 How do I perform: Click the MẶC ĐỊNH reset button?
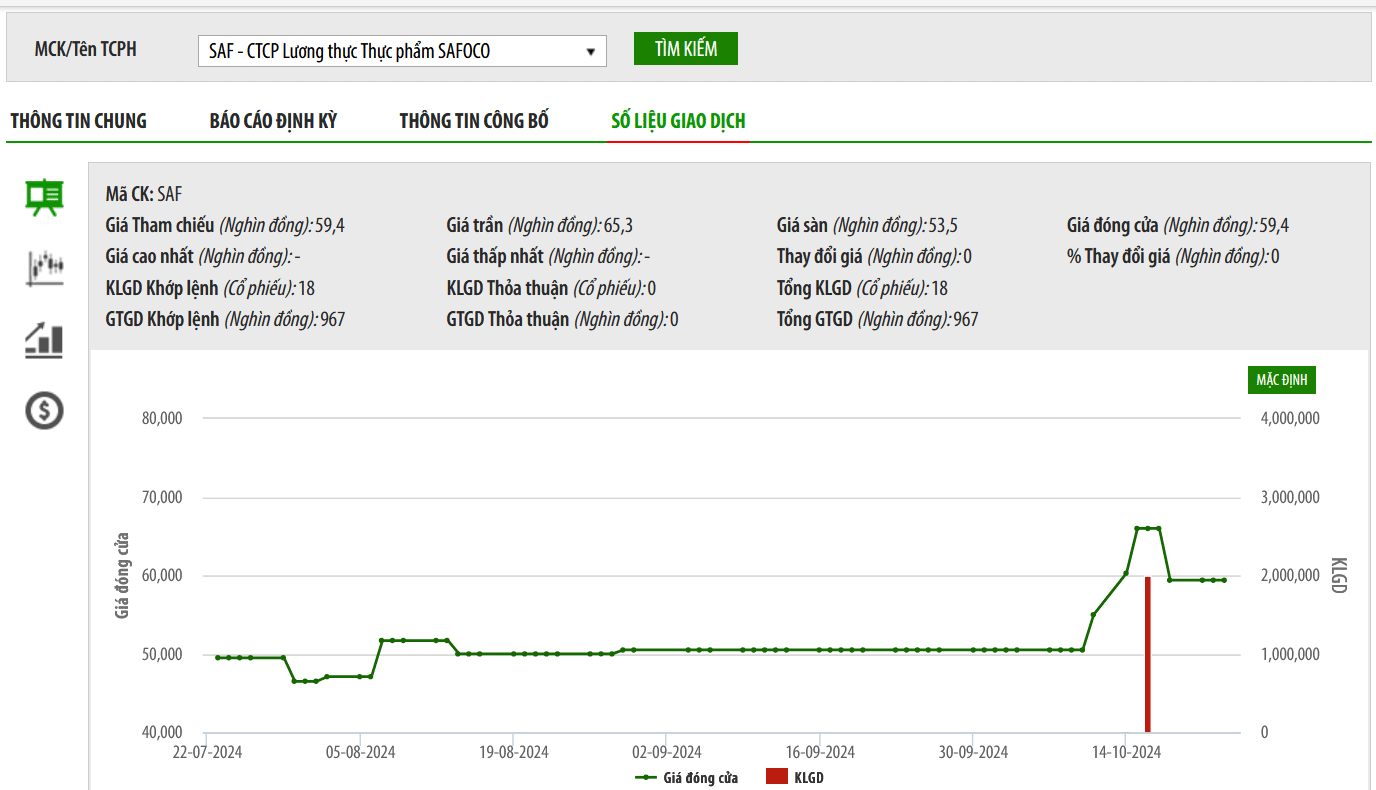tap(1286, 380)
